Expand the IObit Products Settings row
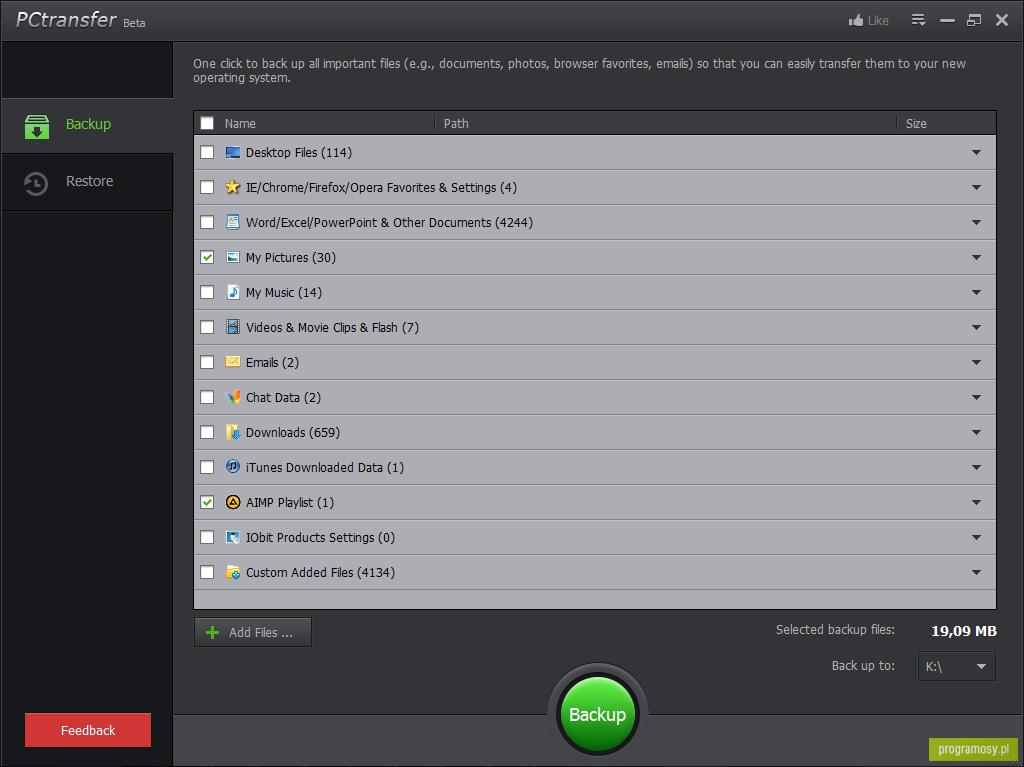Image resolution: width=1024 pixels, height=767 pixels. [976, 537]
